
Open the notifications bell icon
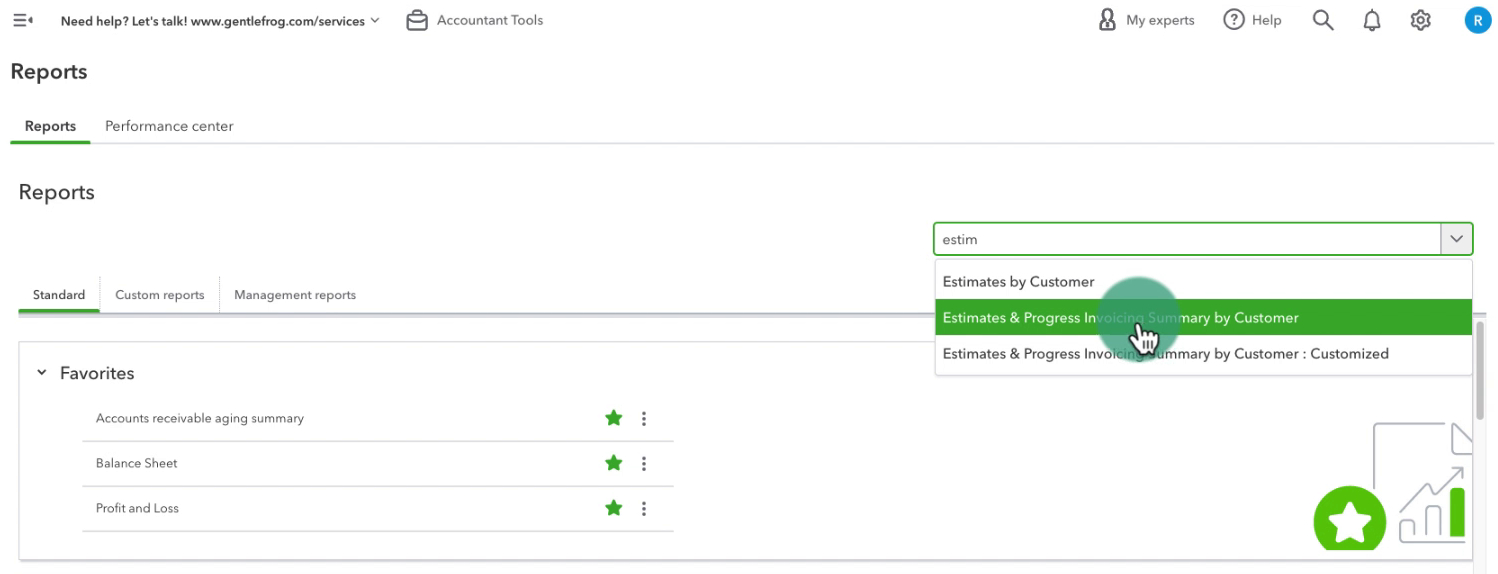1372,20
